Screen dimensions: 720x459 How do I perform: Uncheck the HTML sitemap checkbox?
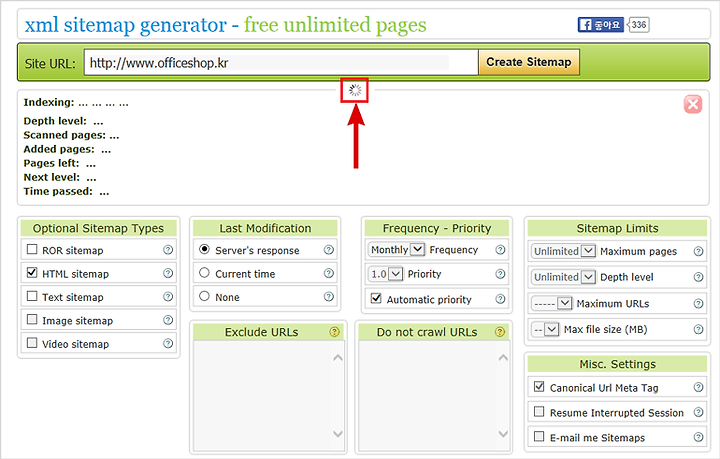pos(32,273)
